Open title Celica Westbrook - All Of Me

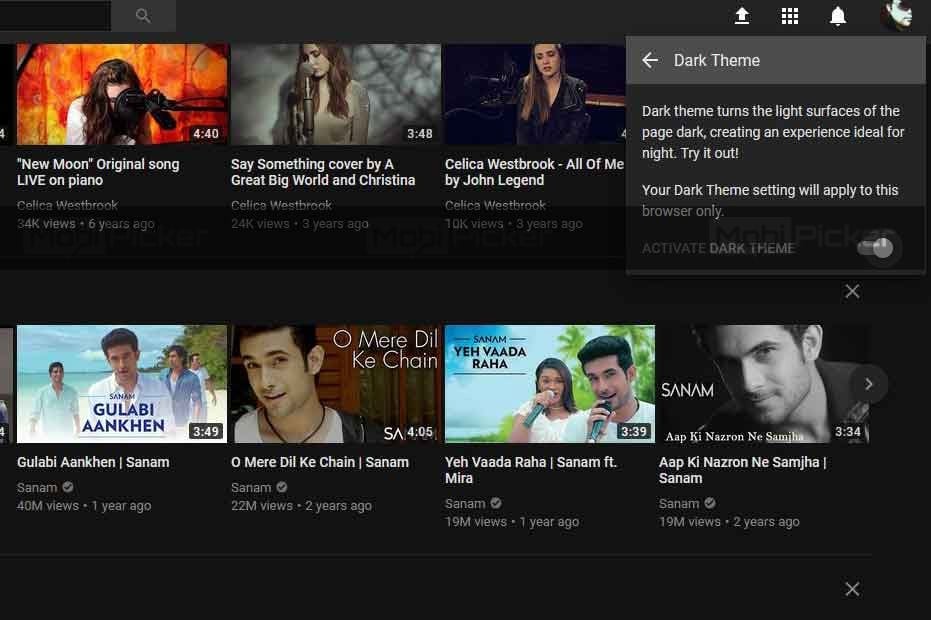pyautogui.click(x=534, y=172)
